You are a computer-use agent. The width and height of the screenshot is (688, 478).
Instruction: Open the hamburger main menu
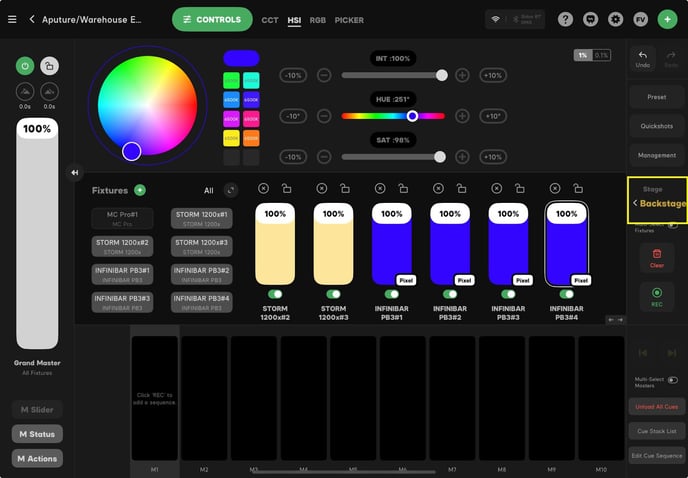point(12,20)
